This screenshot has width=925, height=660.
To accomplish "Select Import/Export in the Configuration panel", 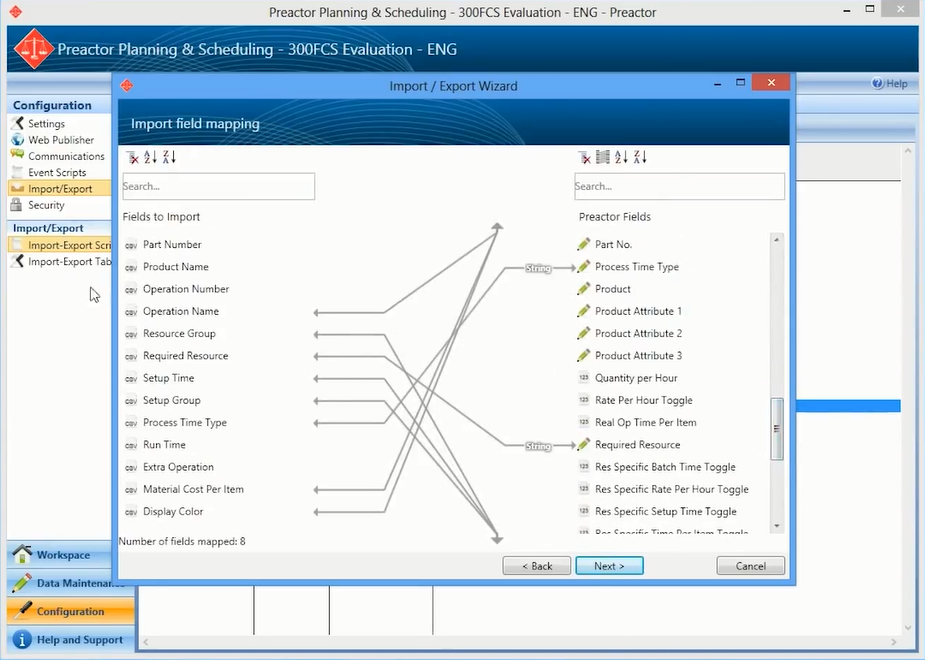I will pyautogui.click(x=60, y=189).
